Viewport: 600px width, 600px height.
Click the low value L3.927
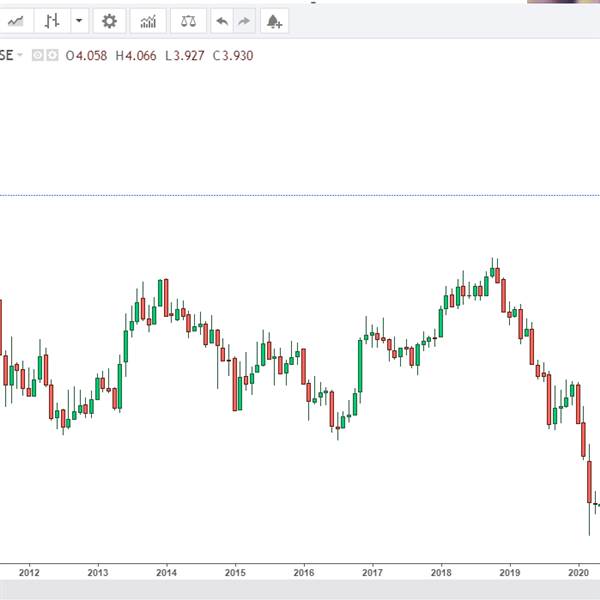point(185,56)
